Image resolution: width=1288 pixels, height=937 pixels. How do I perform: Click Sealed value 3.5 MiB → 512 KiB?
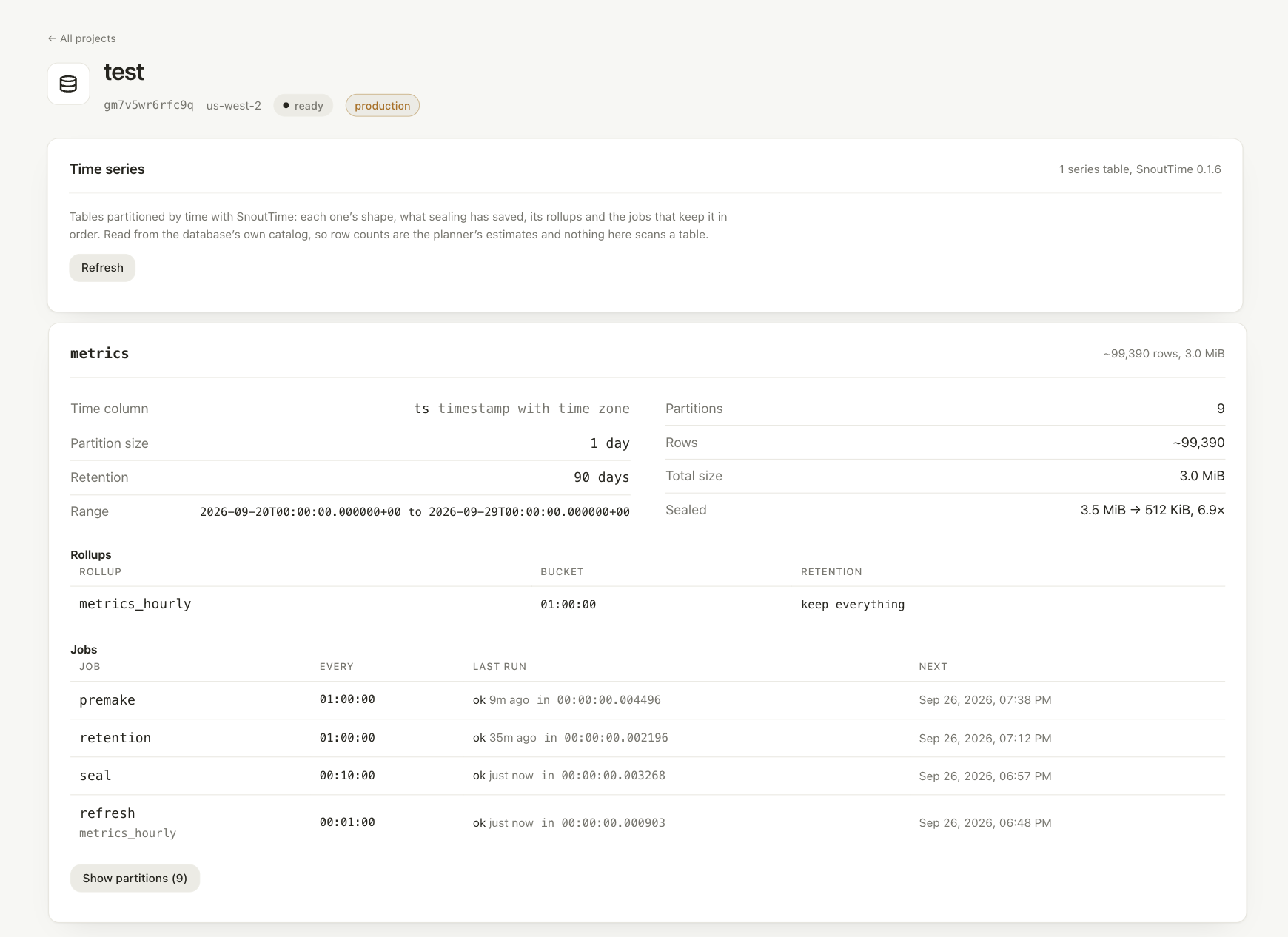[1153, 510]
